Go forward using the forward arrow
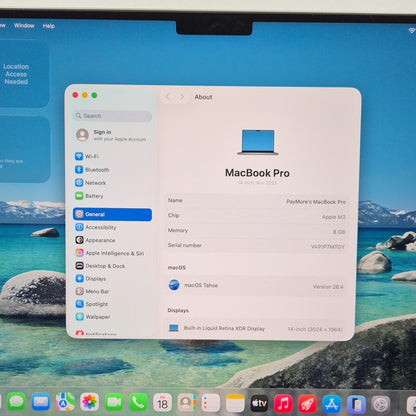 point(182,97)
